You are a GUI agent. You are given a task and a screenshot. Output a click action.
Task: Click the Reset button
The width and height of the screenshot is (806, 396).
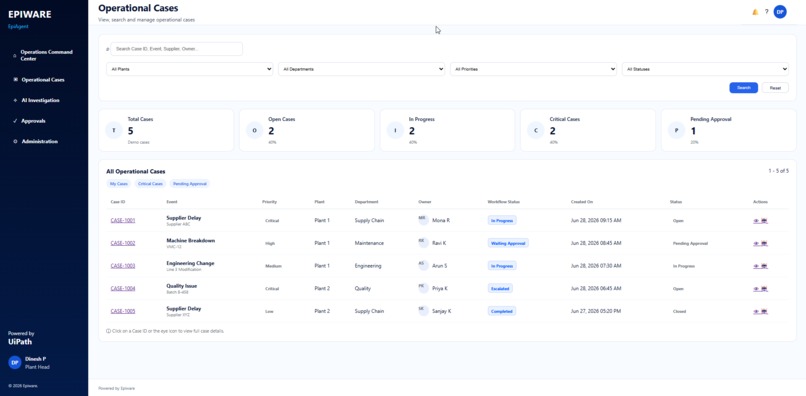(775, 88)
